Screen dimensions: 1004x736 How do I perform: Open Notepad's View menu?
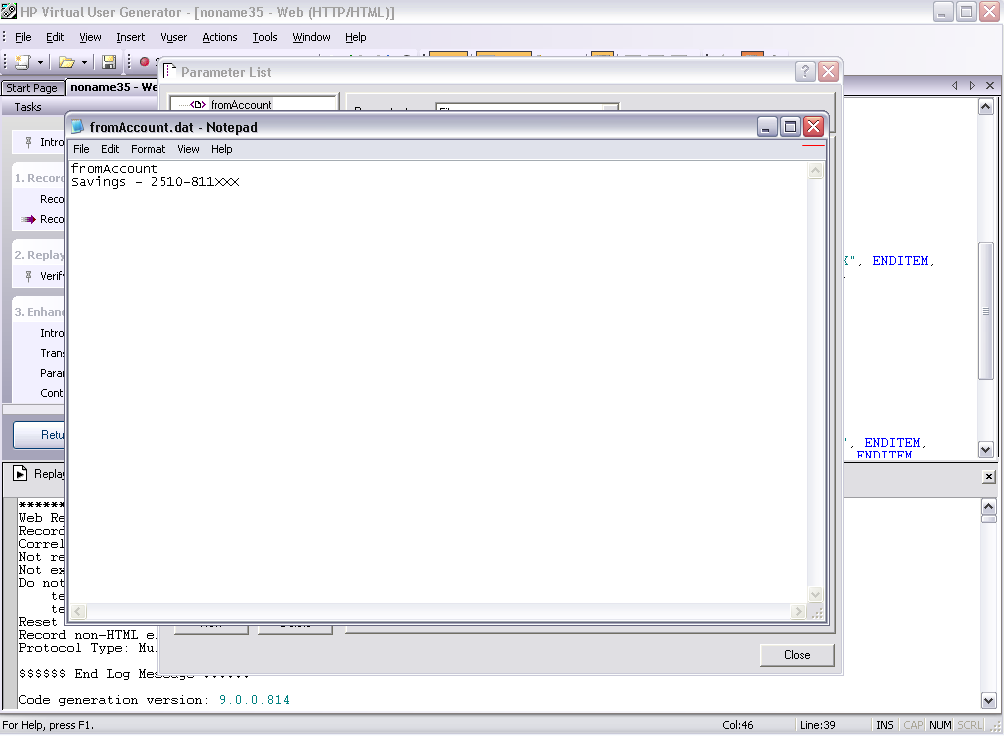pyautogui.click(x=188, y=149)
